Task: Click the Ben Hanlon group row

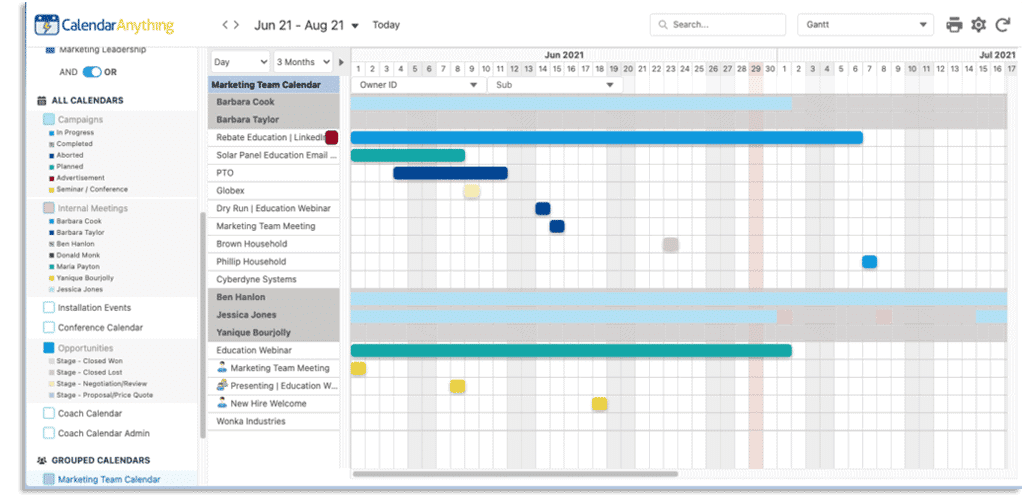Action: (274, 298)
